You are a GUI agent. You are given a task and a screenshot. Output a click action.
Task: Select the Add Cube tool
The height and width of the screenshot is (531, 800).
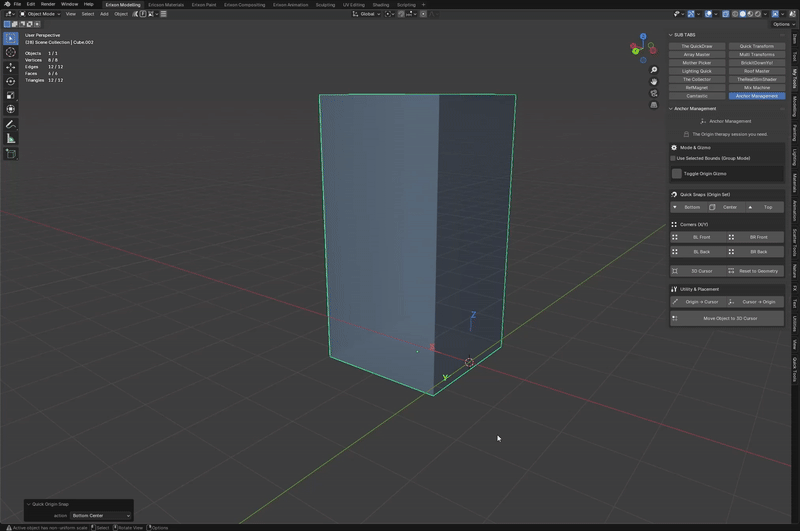tap(11, 154)
